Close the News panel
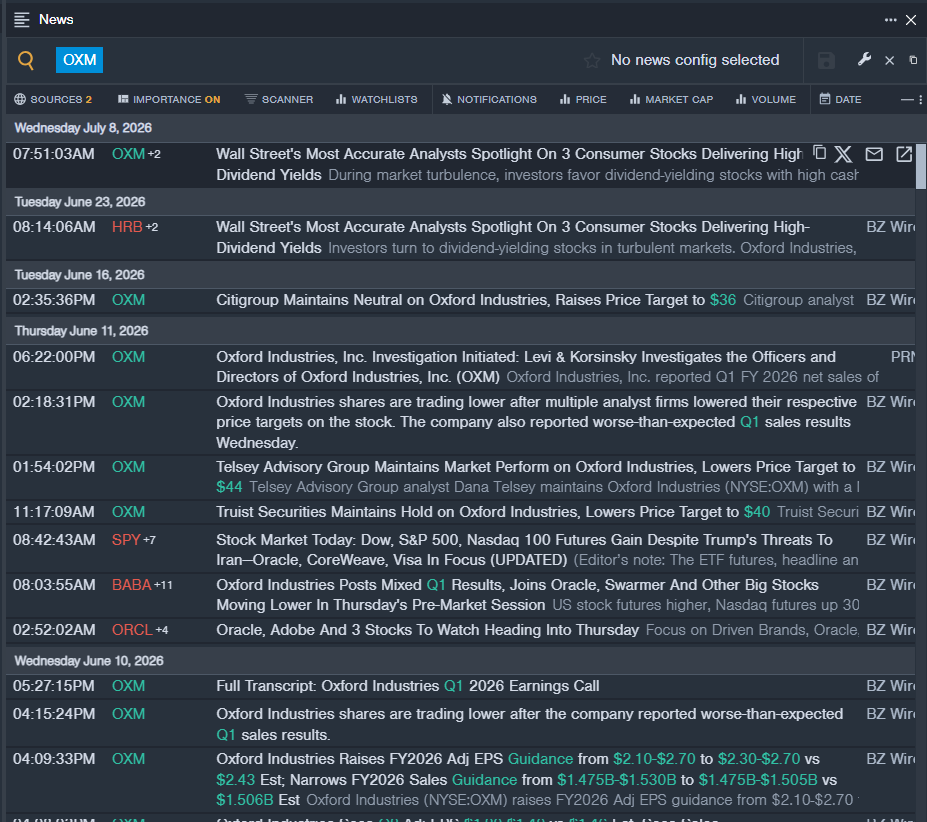Image resolution: width=927 pixels, height=822 pixels. [911, 20]
